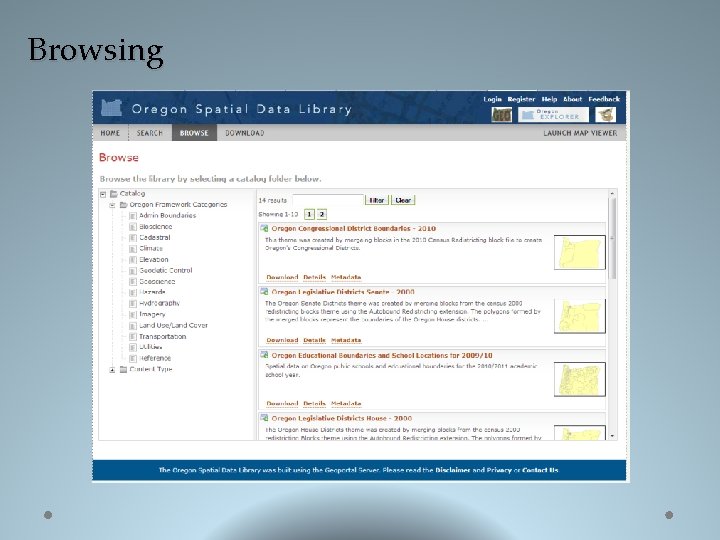
Task: Click the icon beside Oregon Legislative Districts House
Action: (264, 418)
